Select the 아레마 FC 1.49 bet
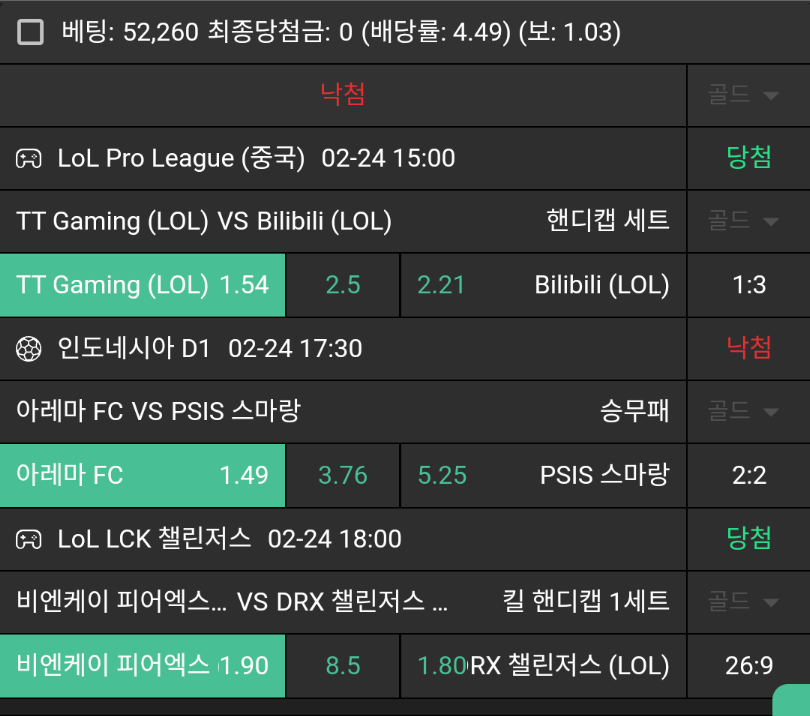This screenshot has width=810, height=716. 143,475
